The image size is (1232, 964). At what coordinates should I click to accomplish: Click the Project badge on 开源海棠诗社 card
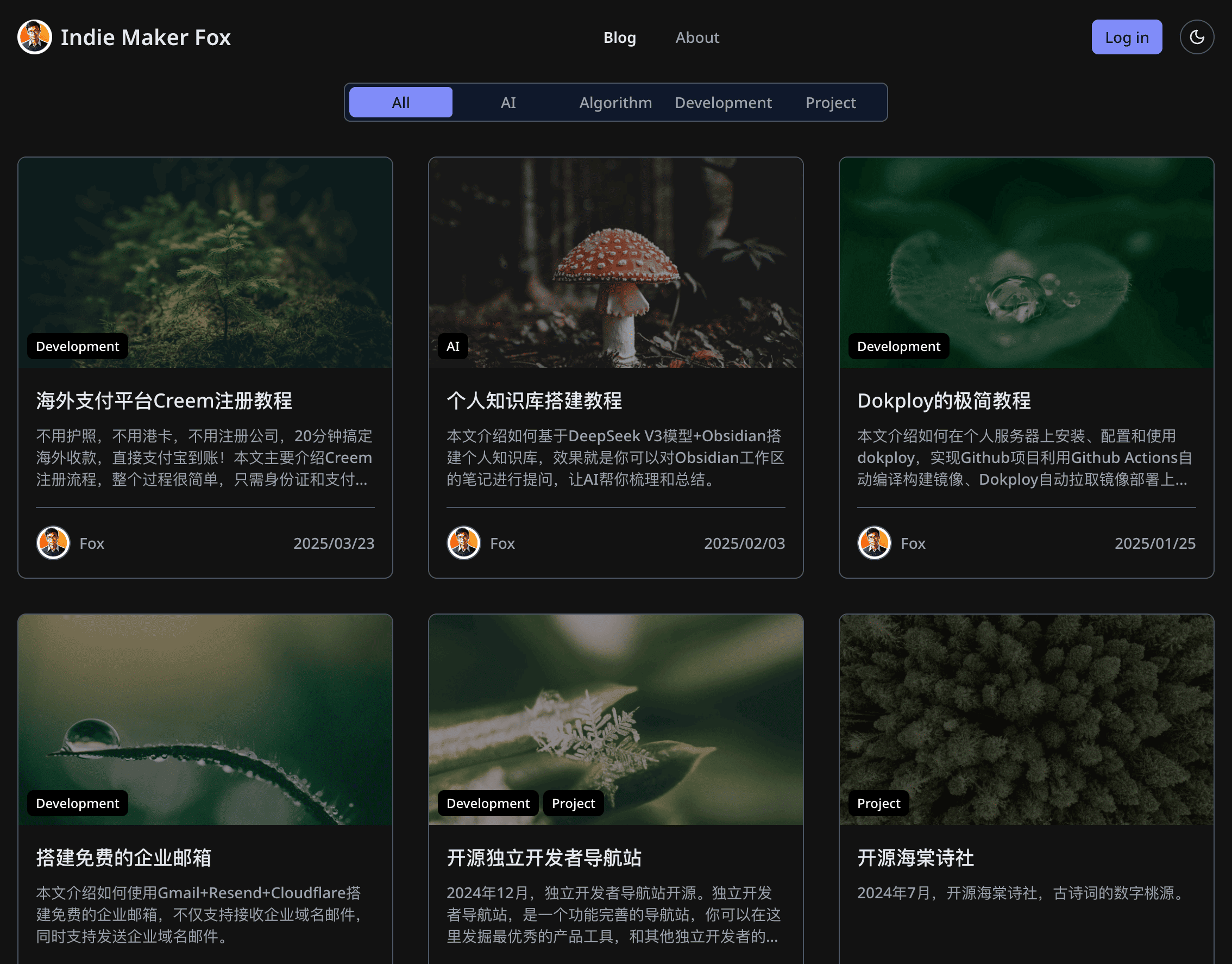pos(878,803)
